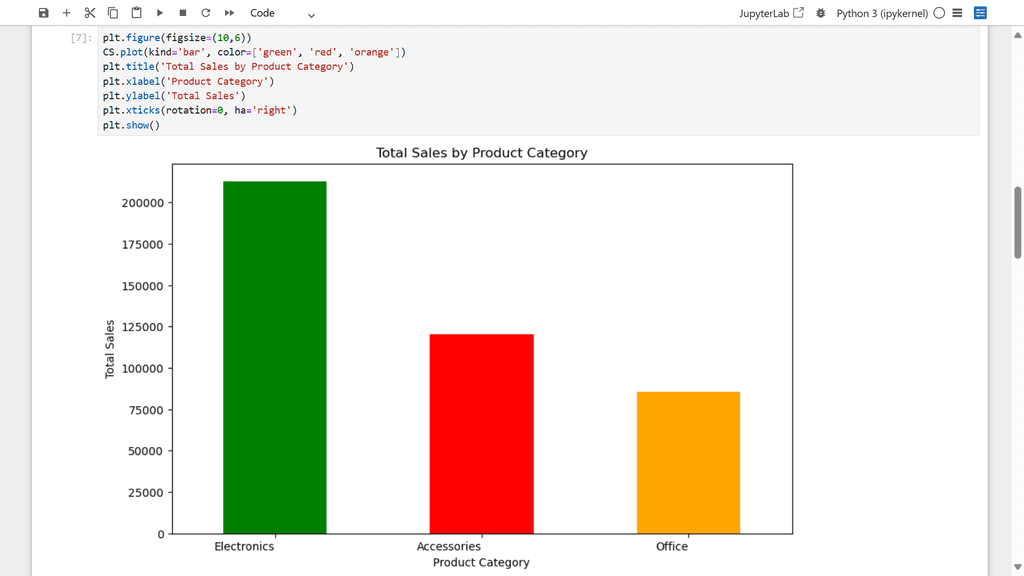Image resolution: width=1024 pixels, height=576 pixels.
Task: Copy the selected cell
Action: 113,13
